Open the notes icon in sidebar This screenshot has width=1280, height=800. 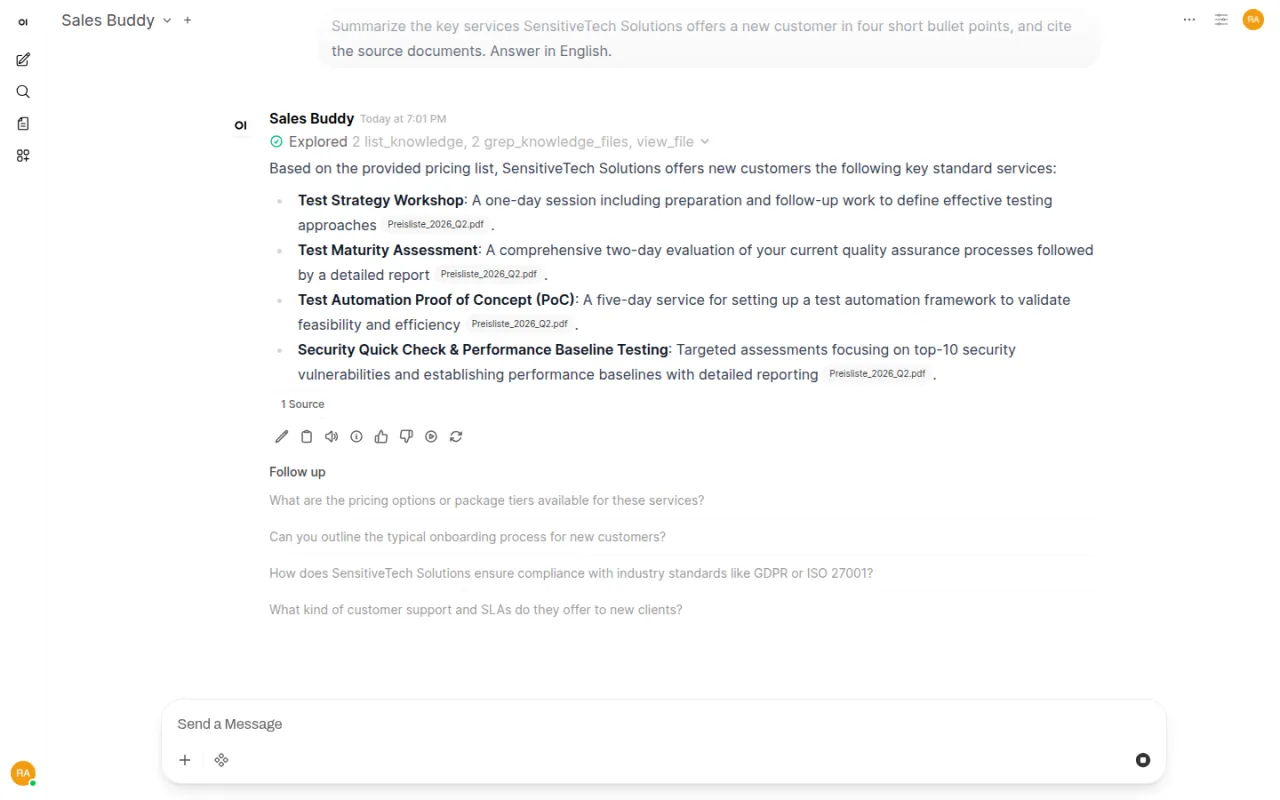23,124
